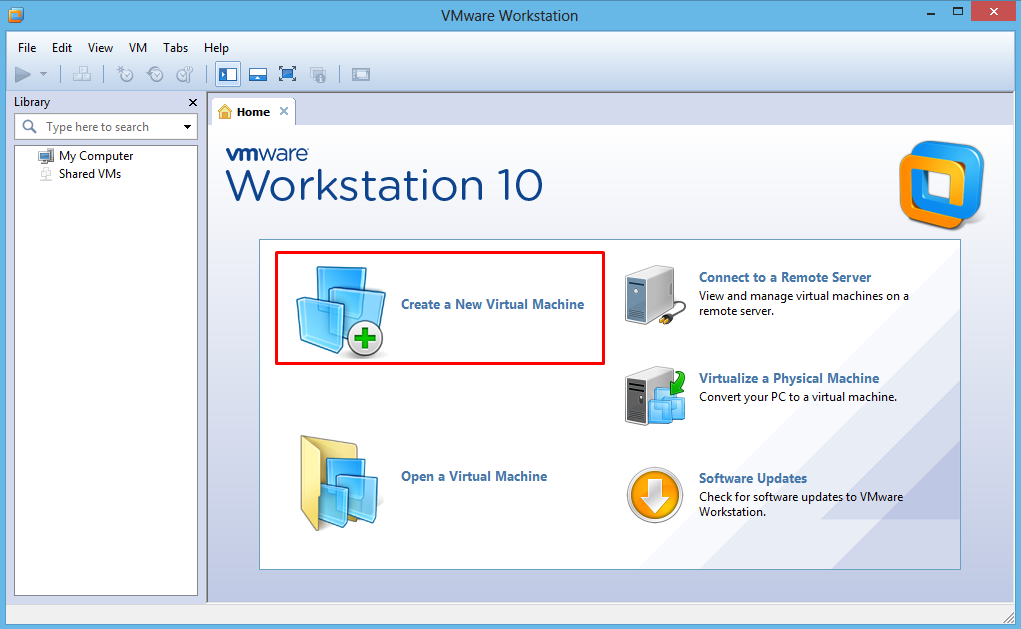Open the Tabs menu
The width and height of the screenshot is (1021, 629).
[175, 48]
